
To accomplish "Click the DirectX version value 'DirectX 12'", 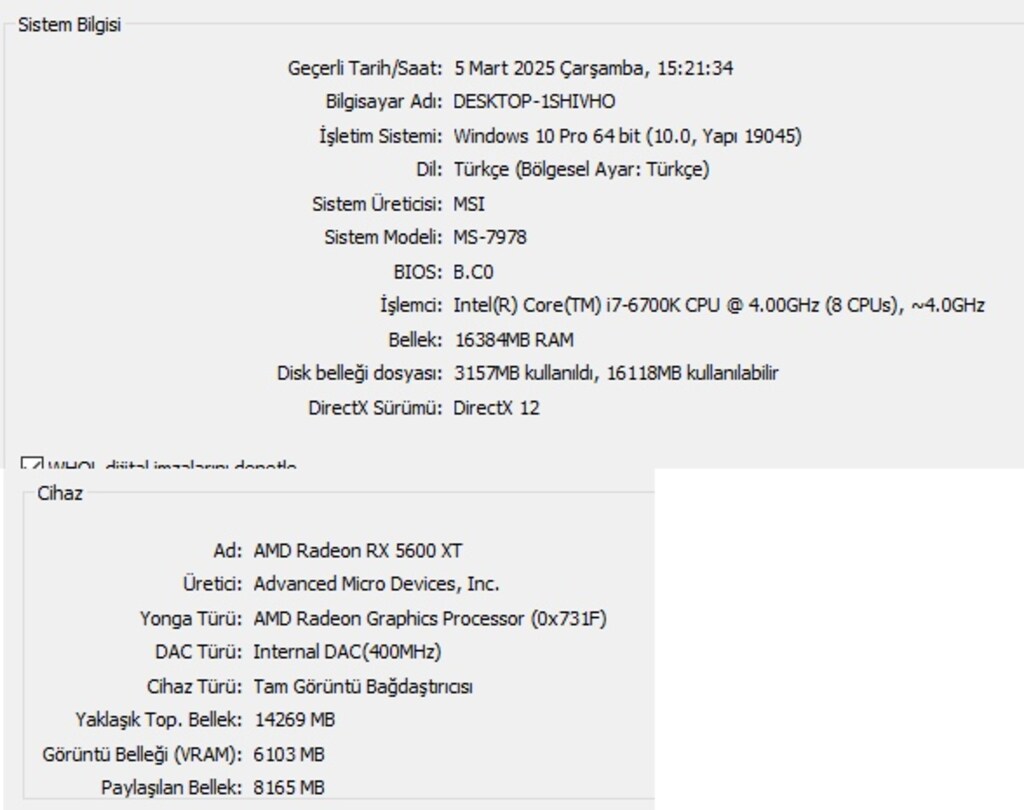I will (496, 408).
